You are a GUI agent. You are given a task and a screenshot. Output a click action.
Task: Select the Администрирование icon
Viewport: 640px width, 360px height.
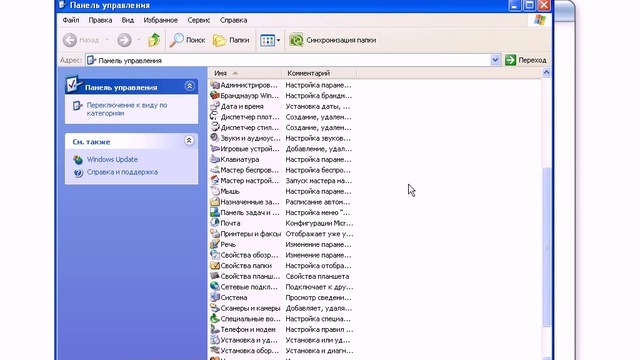coord(215,85)
